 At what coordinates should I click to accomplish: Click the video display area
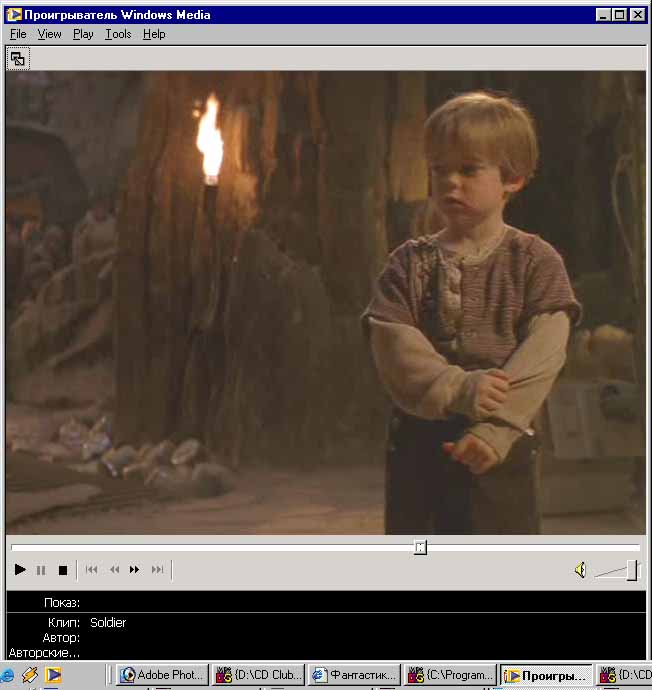pos(326,303)
